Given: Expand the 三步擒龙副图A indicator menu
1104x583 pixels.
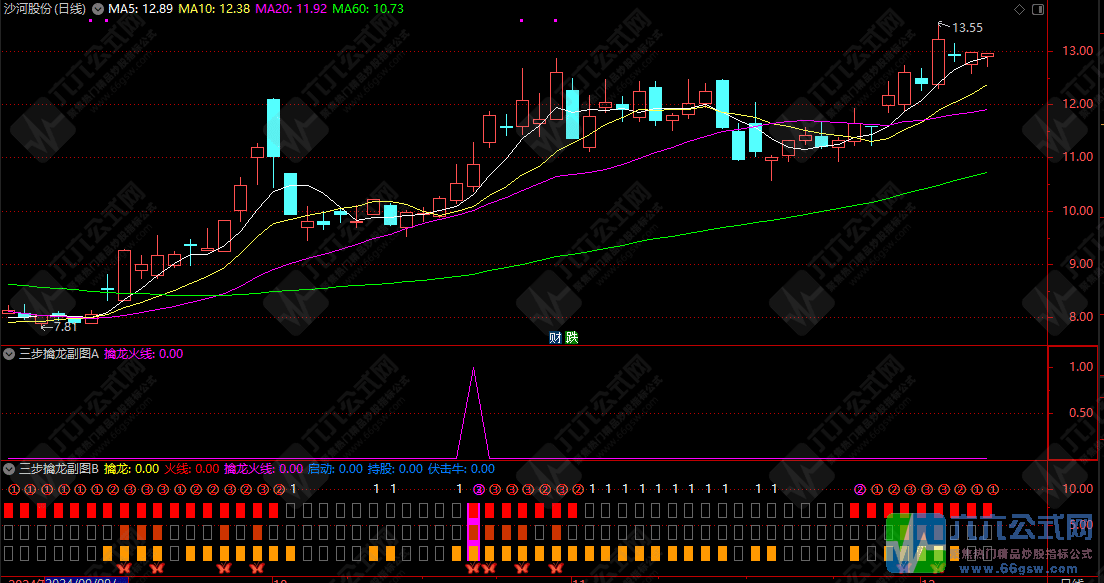Looking at the screenshot, I should (10, 353).
